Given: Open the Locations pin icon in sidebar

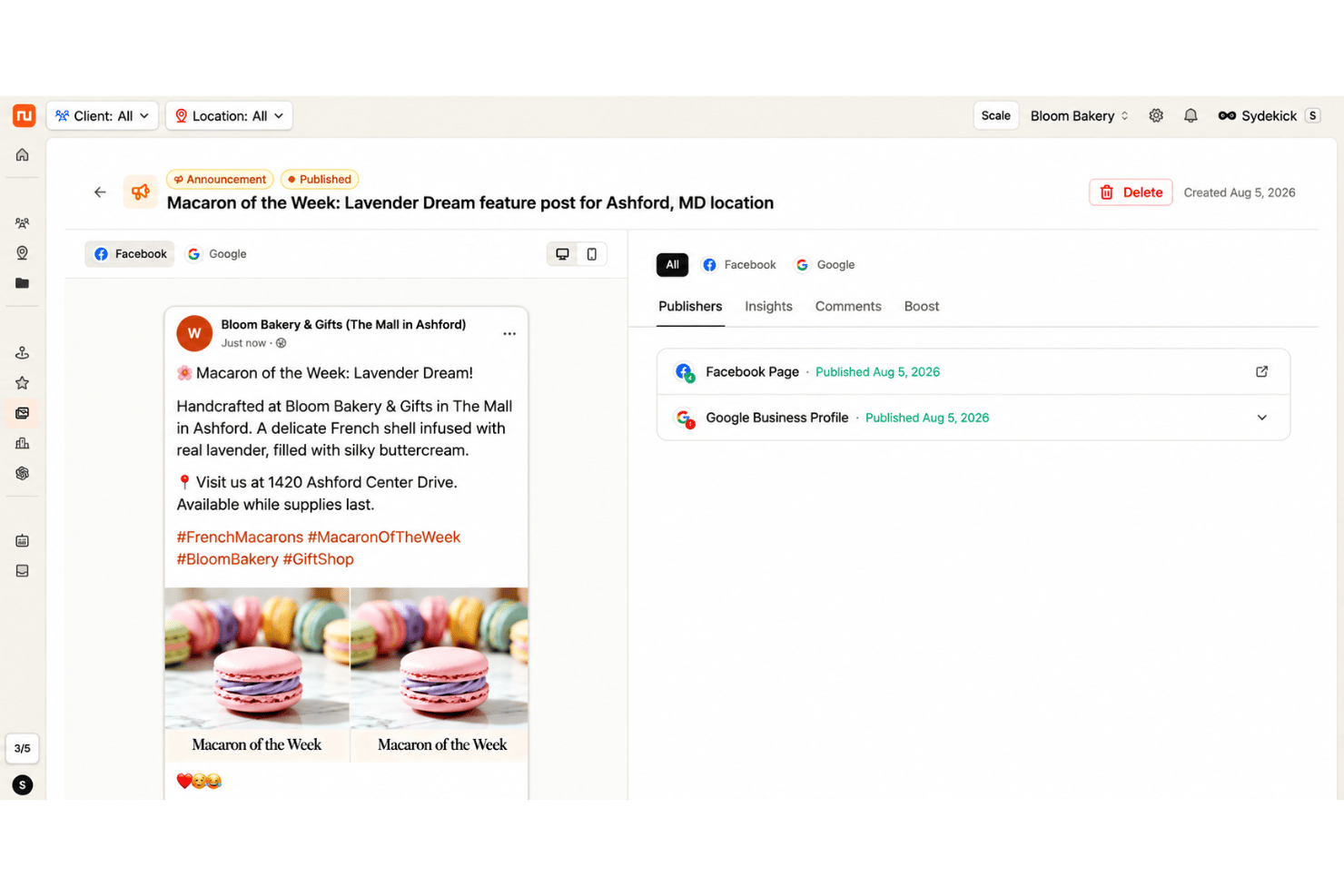Looking at the screenshot, I should click(23, 253).
